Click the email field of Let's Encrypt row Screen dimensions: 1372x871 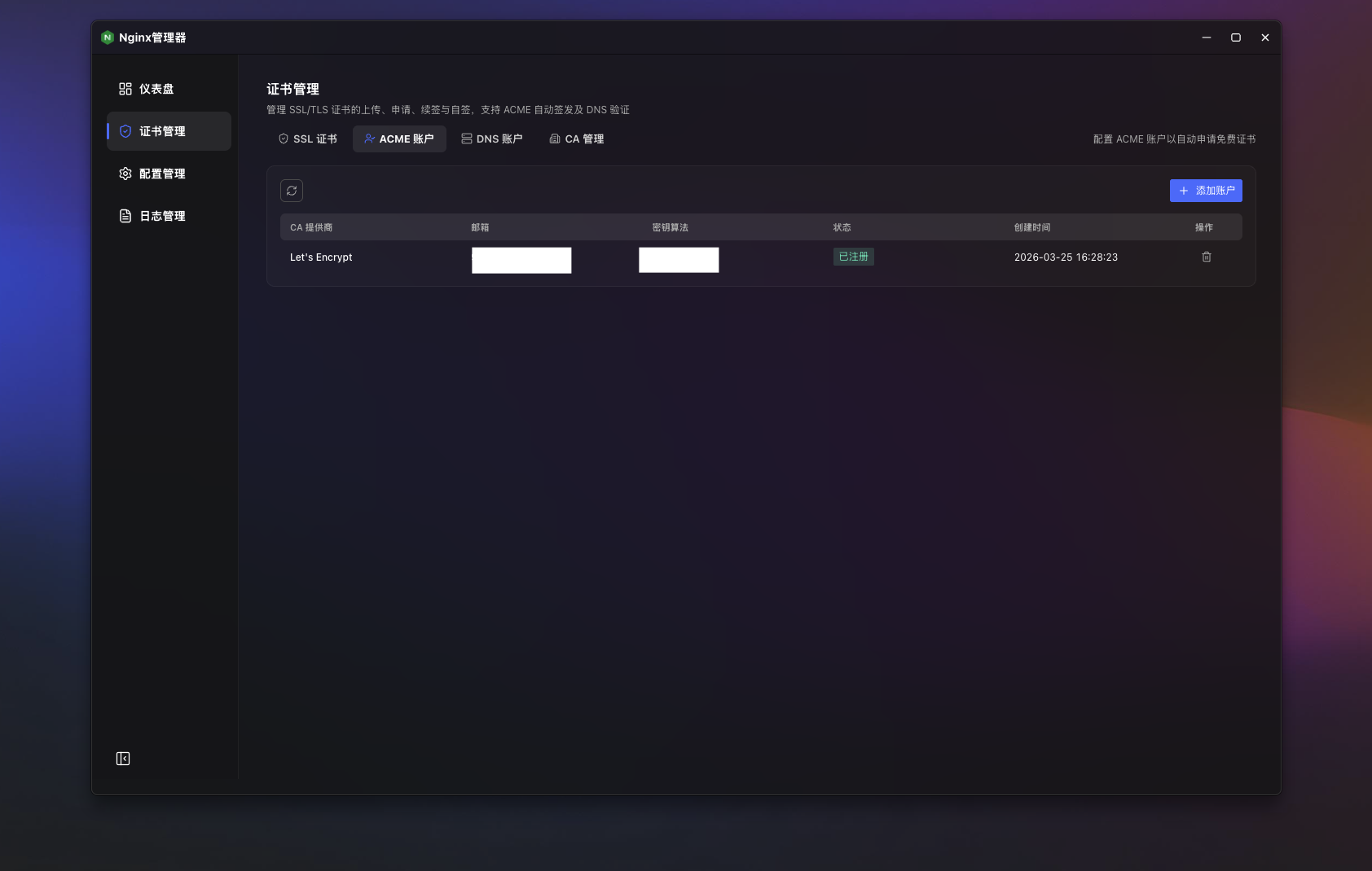click(521, 260)
